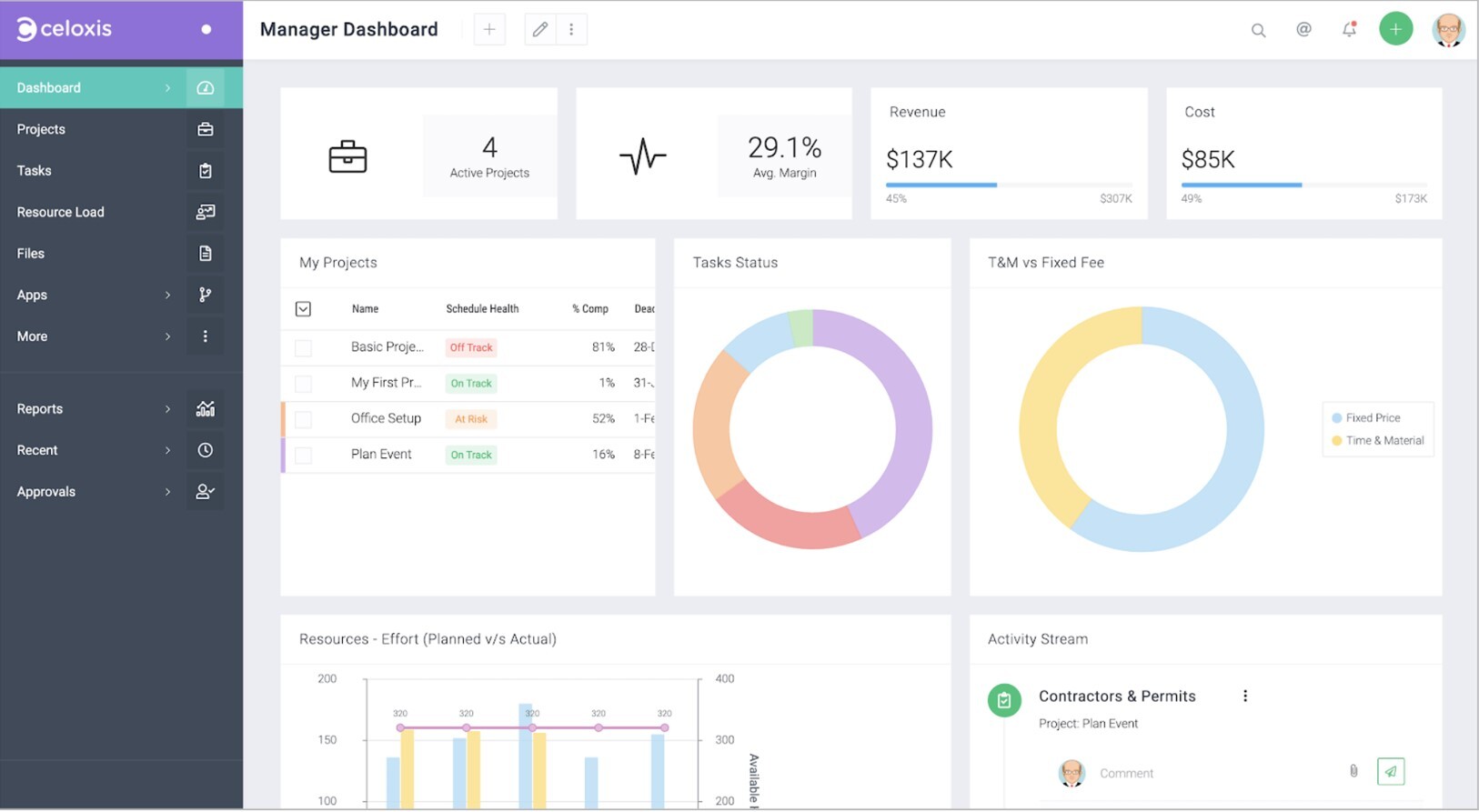
Task: Open the notifications bell
Action: [x=1349, y=29]
